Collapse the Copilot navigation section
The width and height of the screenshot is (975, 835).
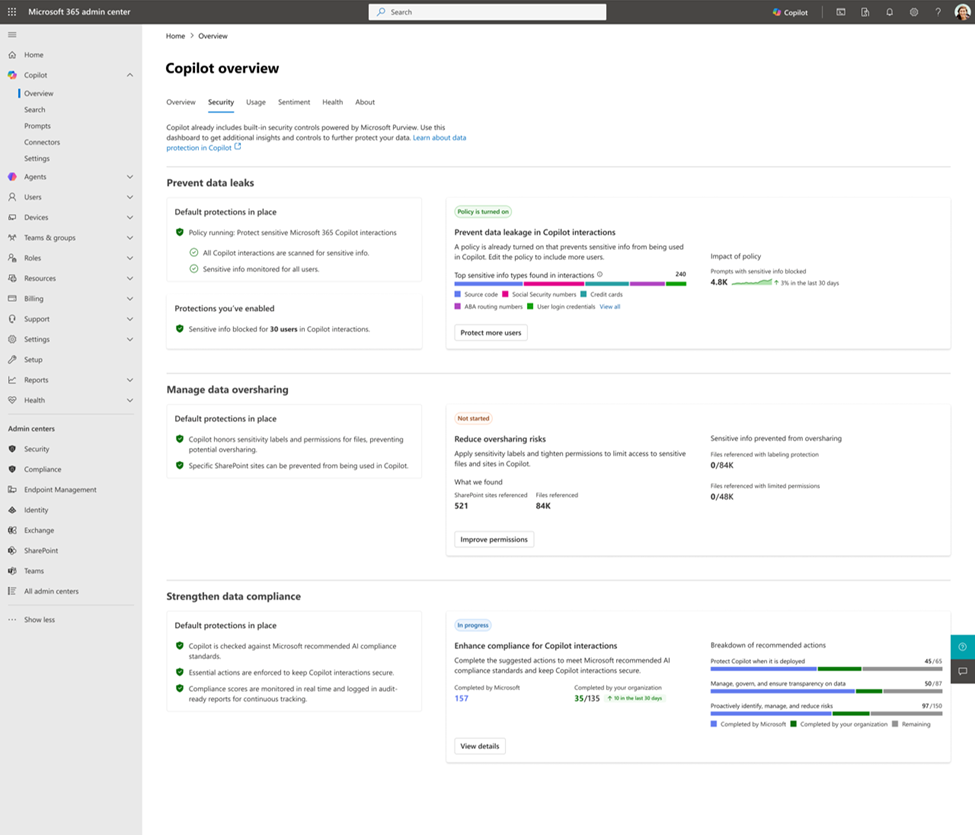129,74
